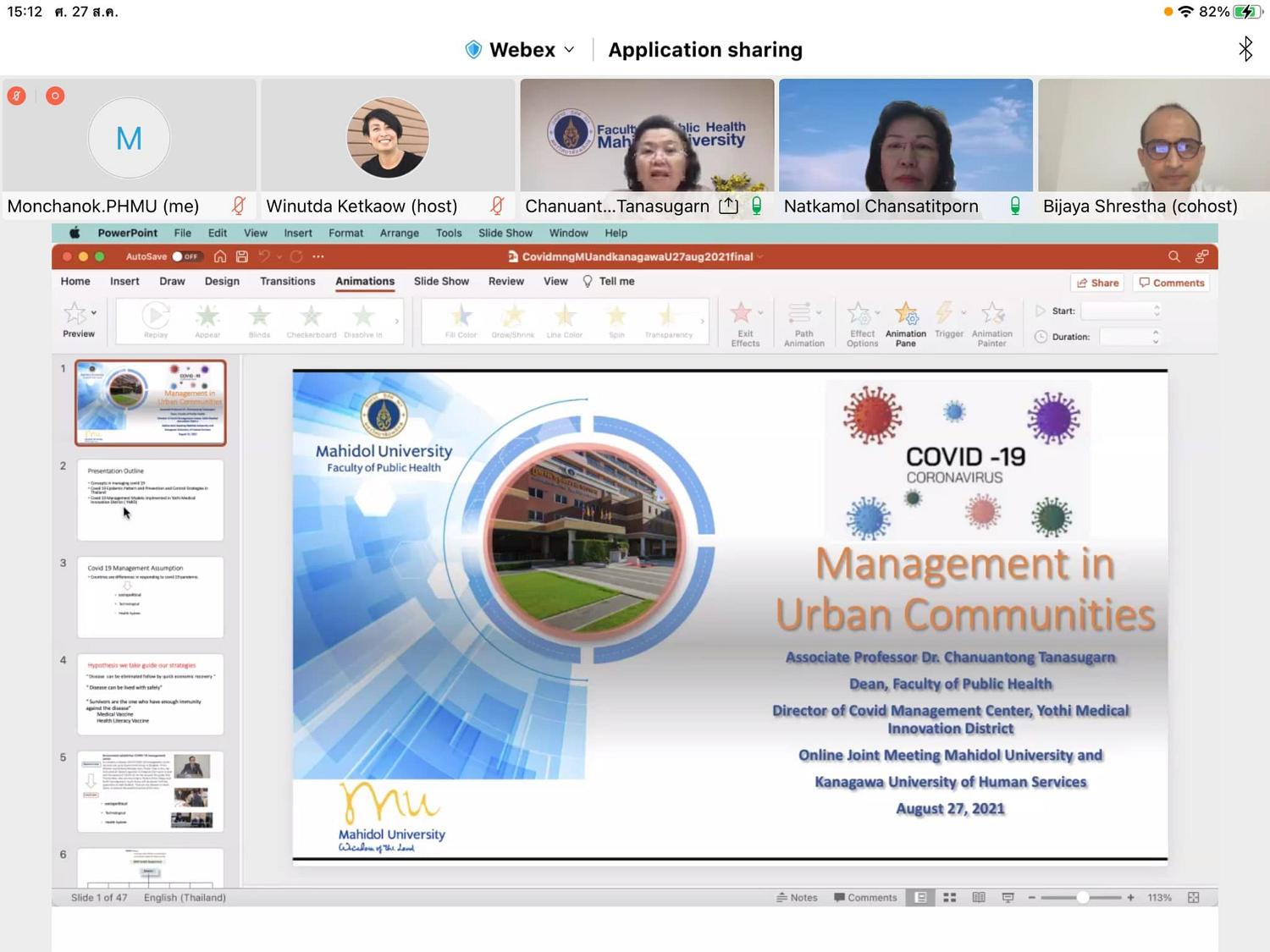Open search with the magnifier icon

pyautogui.click(x=1174, y=256)
